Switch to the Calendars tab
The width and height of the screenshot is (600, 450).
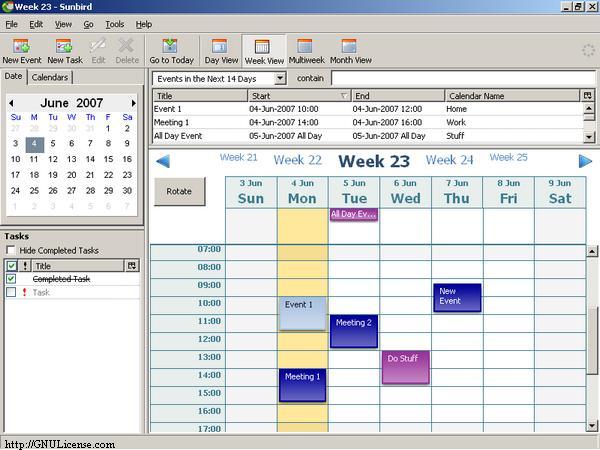(50, 77)
